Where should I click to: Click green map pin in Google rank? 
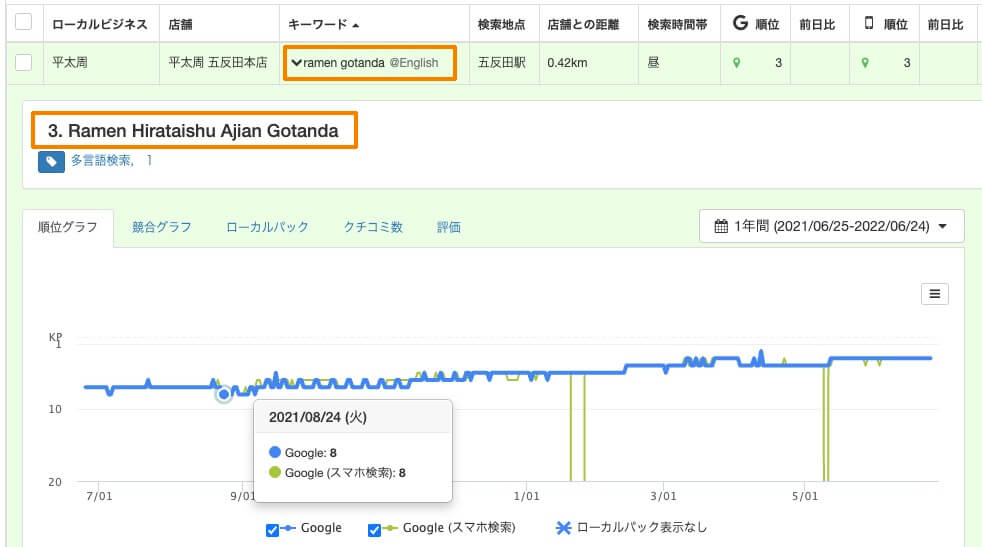[x=736, y=63]
